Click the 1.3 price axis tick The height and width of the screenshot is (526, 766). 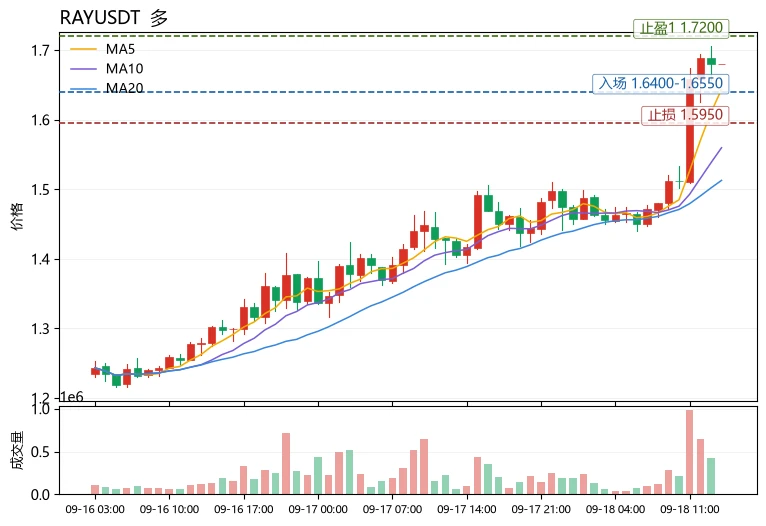(41, 329)
